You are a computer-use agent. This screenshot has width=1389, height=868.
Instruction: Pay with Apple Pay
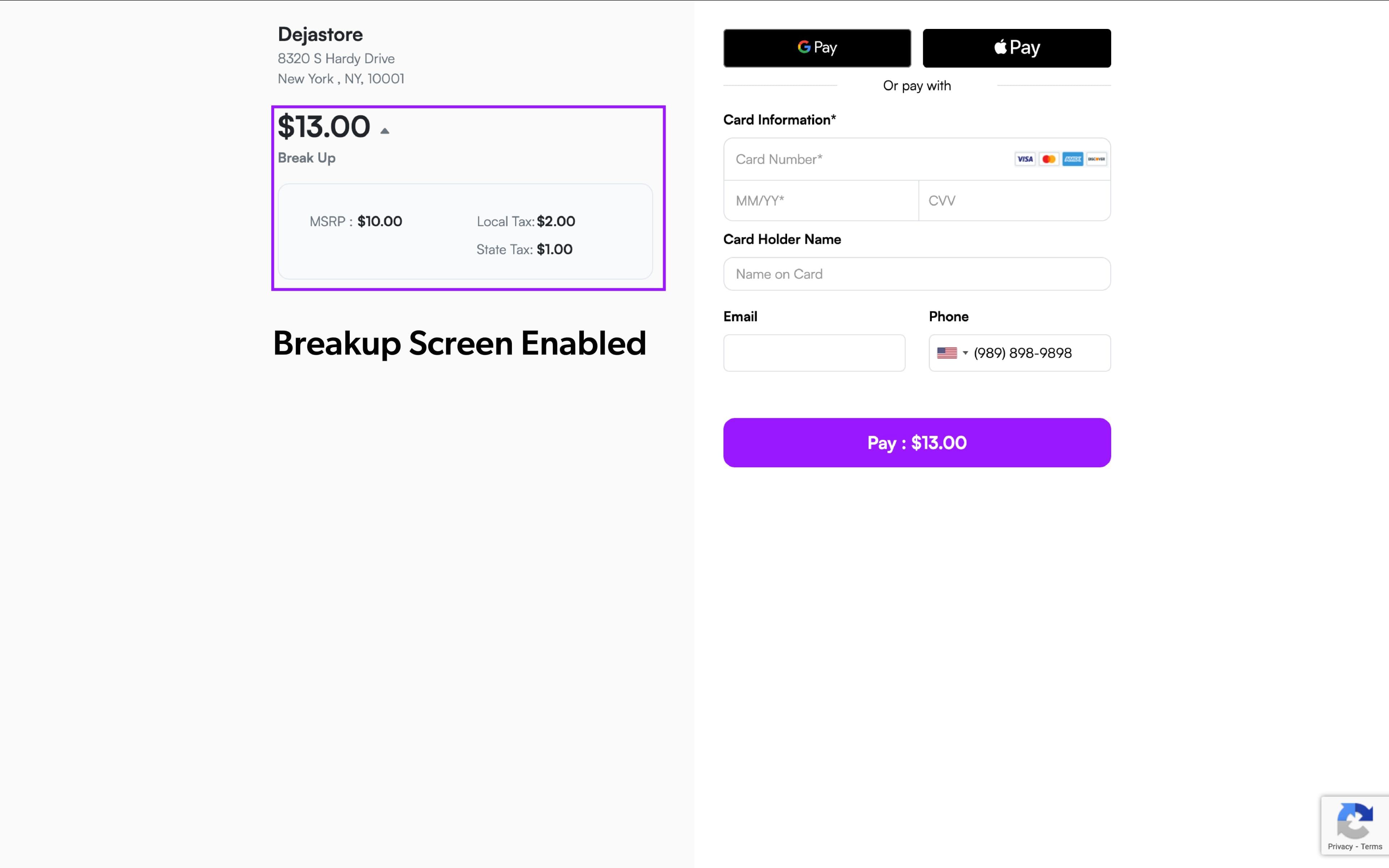(x=1016, y=48)
